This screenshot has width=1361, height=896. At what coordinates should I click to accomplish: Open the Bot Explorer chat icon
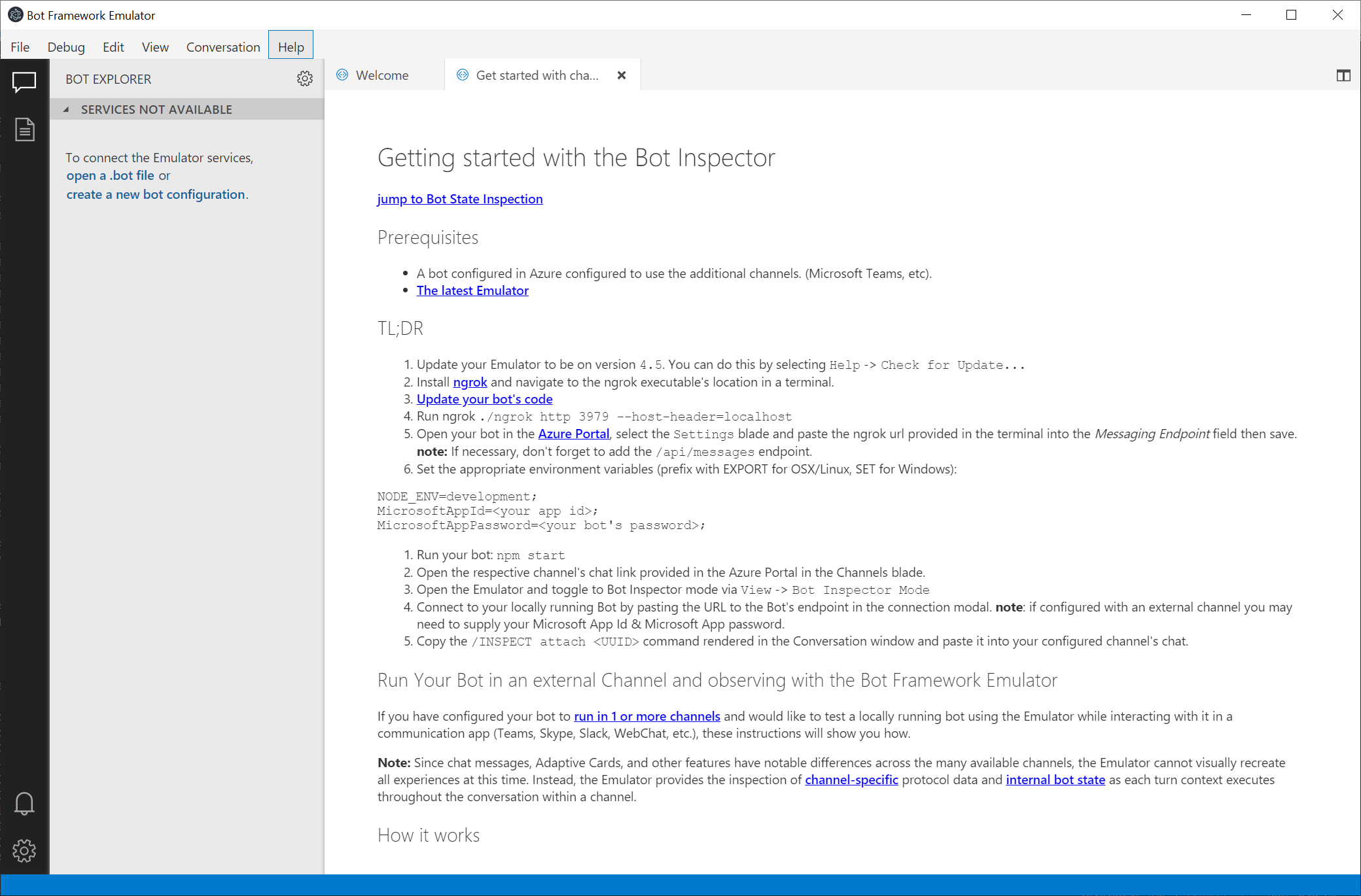point(24,82)
